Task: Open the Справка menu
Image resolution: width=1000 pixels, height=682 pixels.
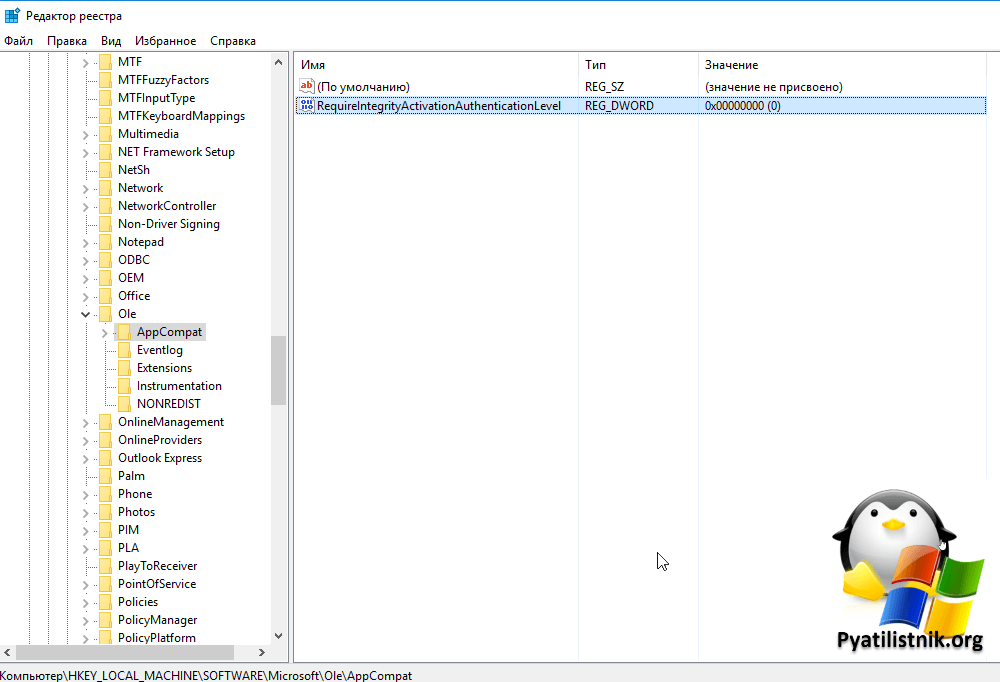Action: coord(233,41)
